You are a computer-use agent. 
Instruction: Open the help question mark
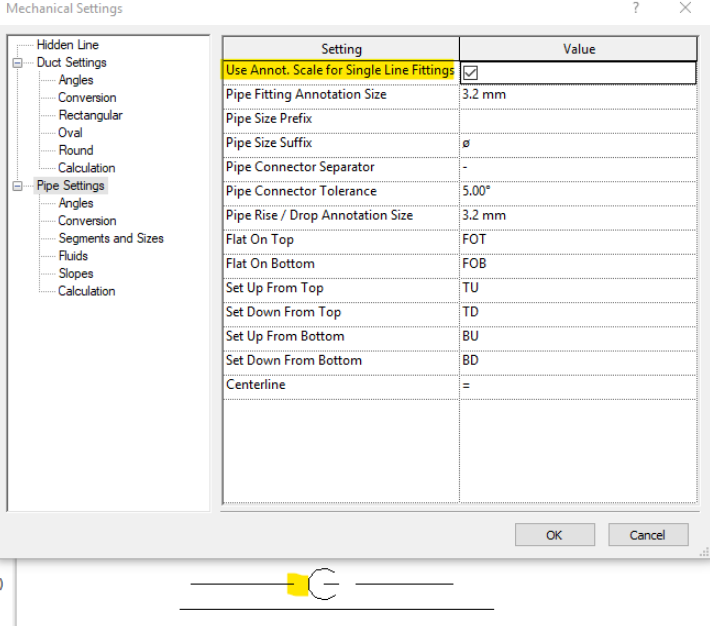636,8
